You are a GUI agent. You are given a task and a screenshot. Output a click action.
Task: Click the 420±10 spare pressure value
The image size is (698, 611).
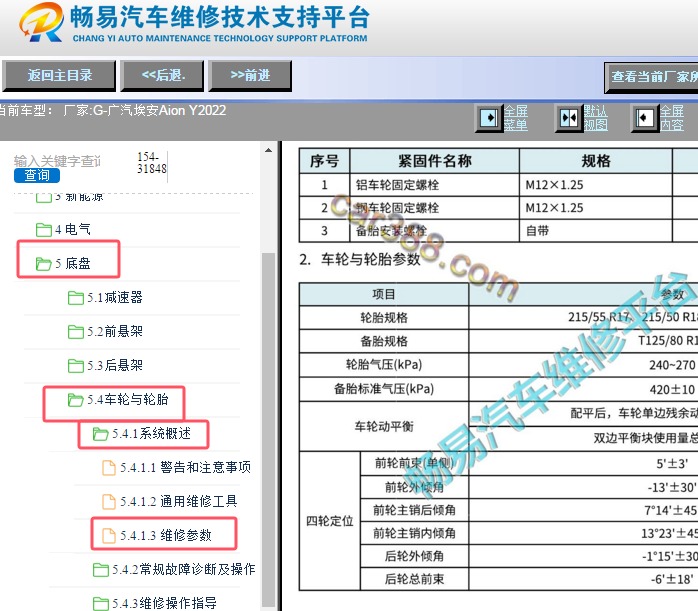(x=672, y=390)
